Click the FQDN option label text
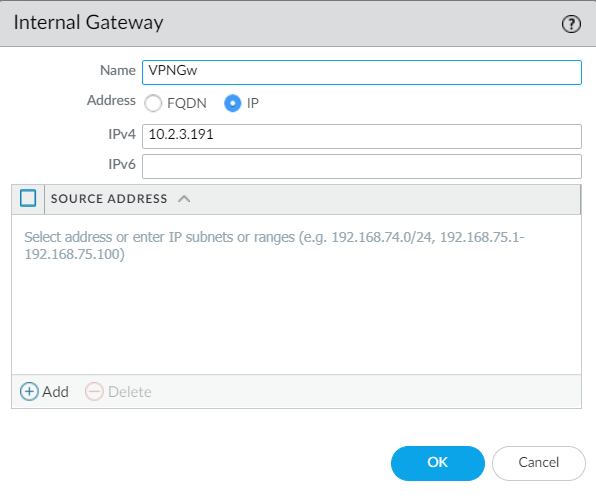596x499 pixels. click(187, 103)
